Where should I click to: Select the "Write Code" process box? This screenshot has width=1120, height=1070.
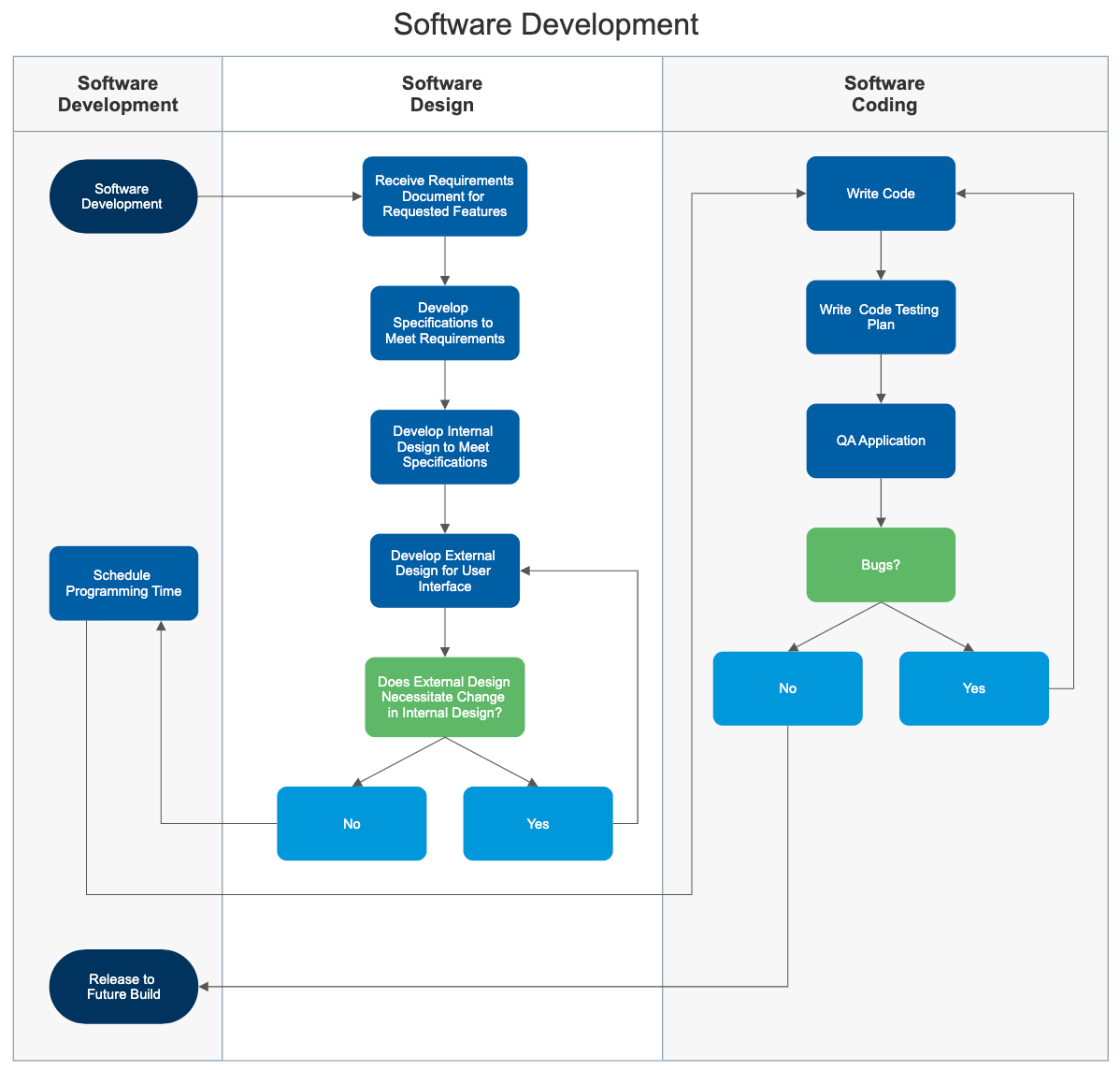click(880, 193)
